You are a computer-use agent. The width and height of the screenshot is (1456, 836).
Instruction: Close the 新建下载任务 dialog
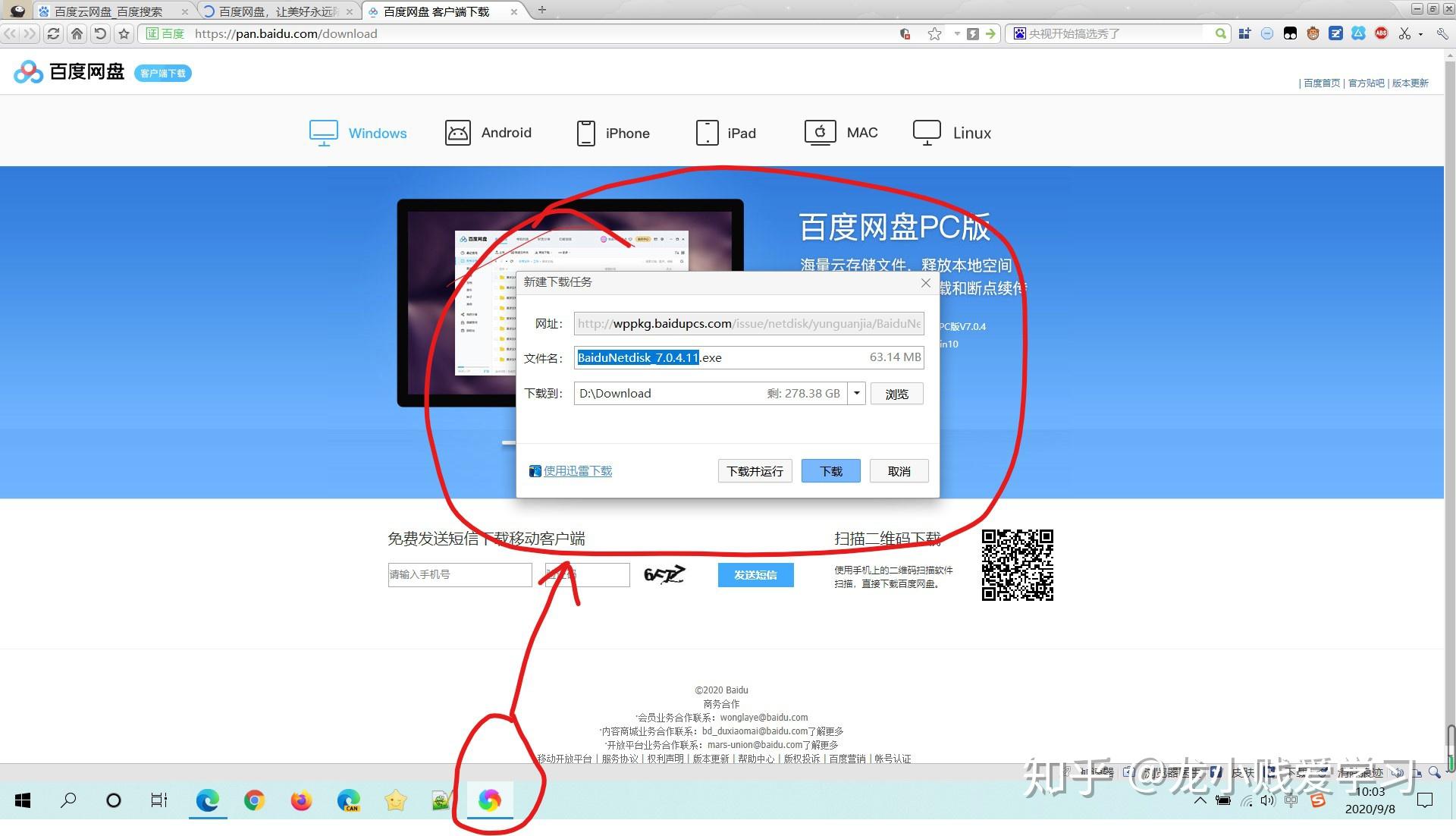925,283
